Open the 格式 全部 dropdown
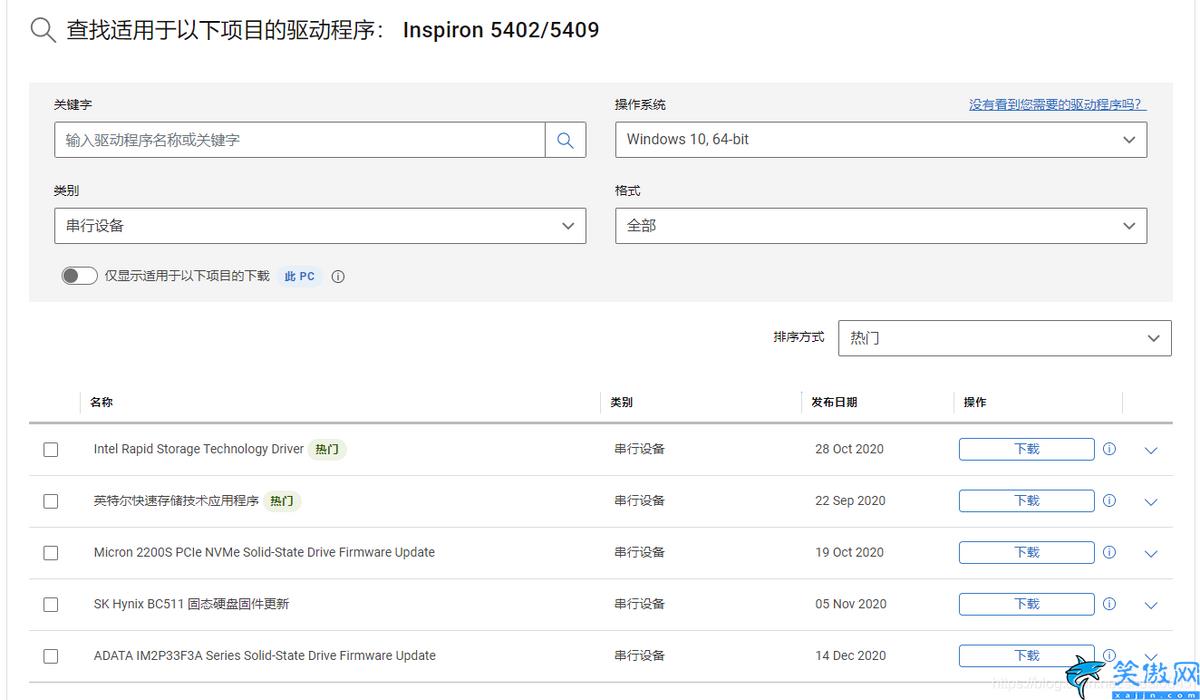Image resolution: width=1200 pixels, height=700 pixels. coord(881,226)
